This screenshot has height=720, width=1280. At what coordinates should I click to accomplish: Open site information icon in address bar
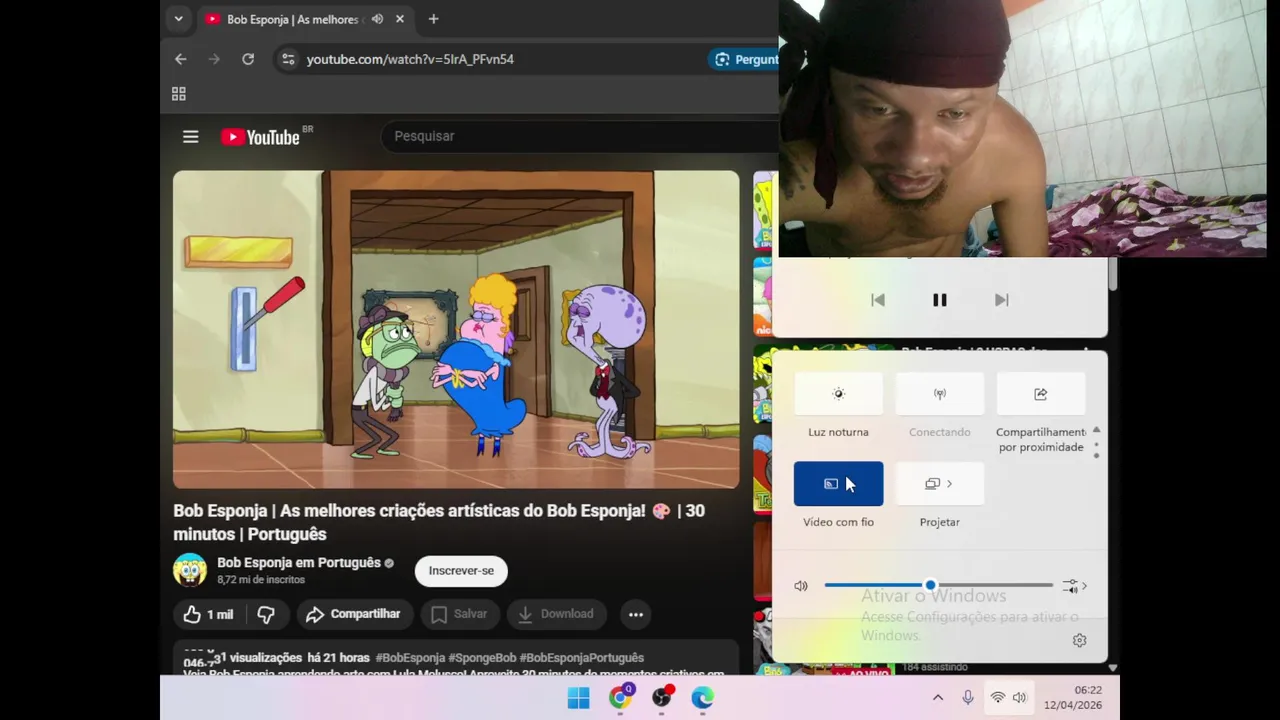point(288,59)
